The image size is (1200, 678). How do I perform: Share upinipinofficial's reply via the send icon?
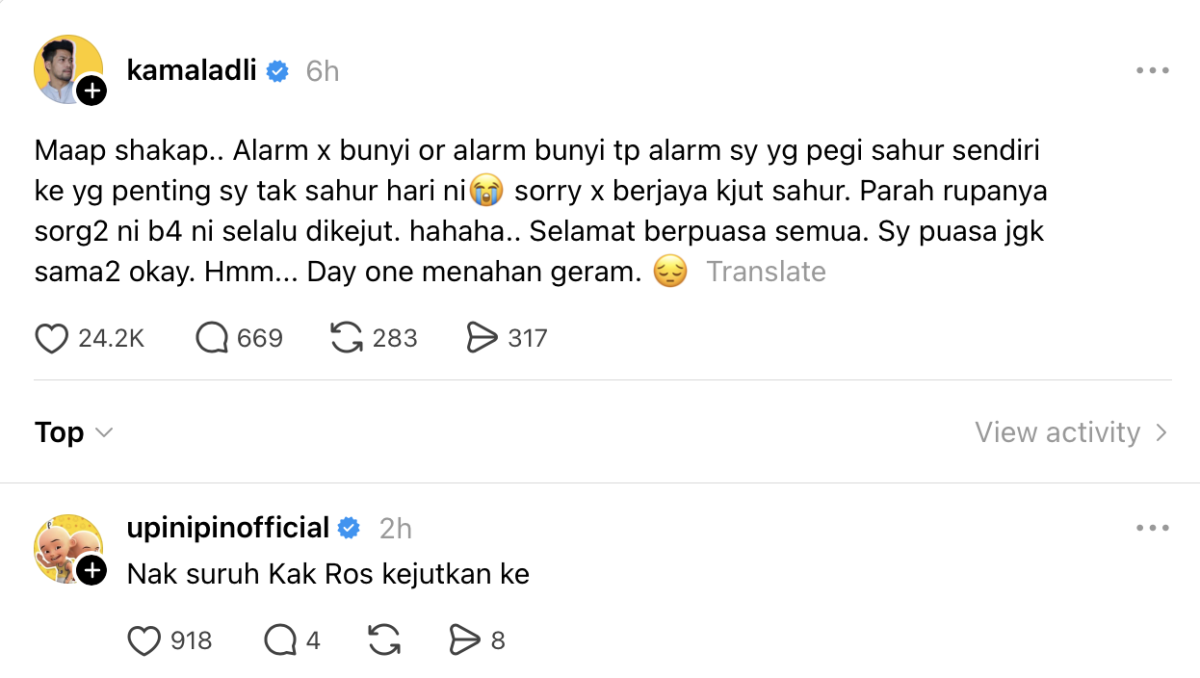pos(467,640)
